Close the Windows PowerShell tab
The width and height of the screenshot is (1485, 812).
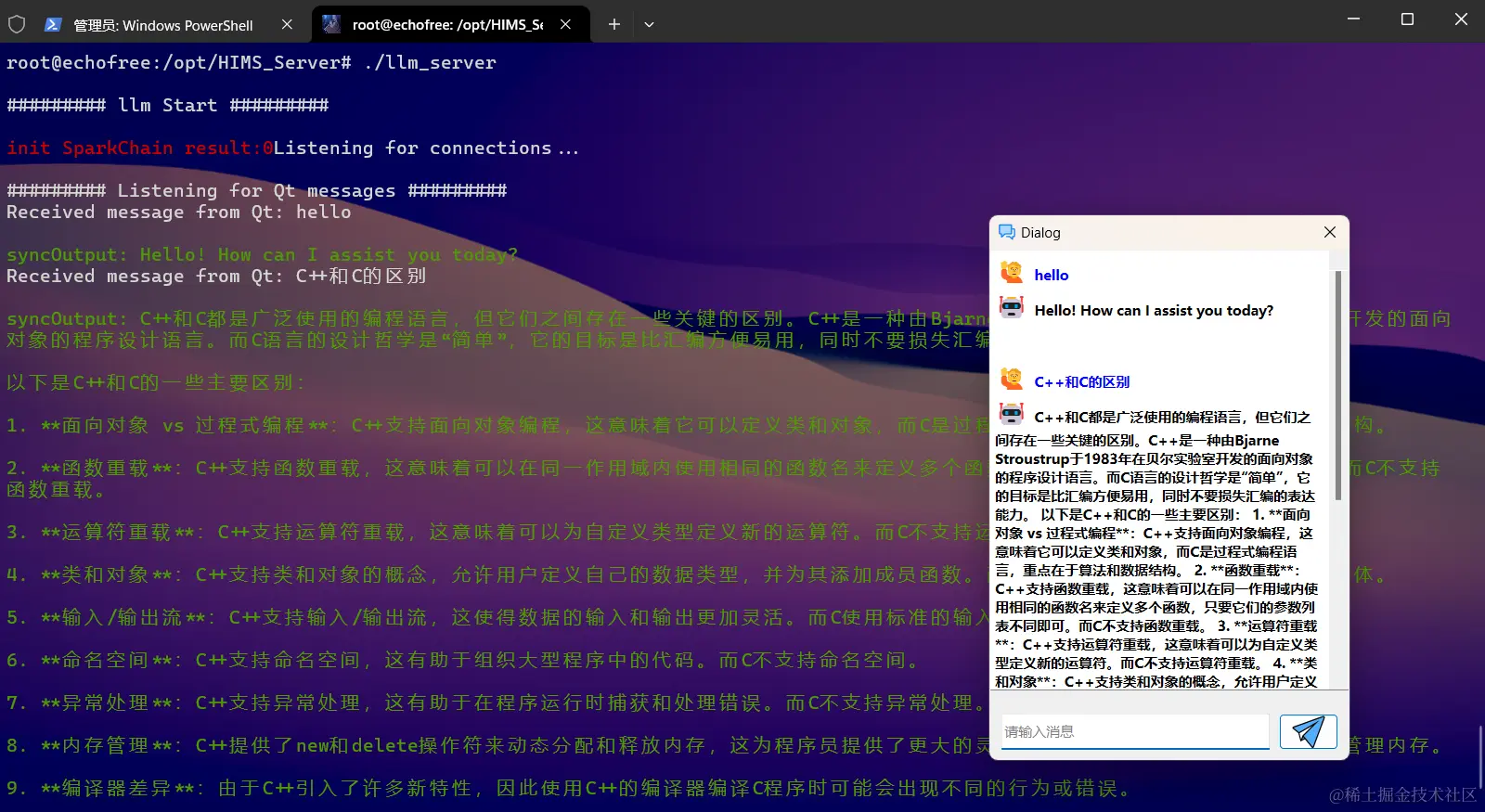click(287, 25)
